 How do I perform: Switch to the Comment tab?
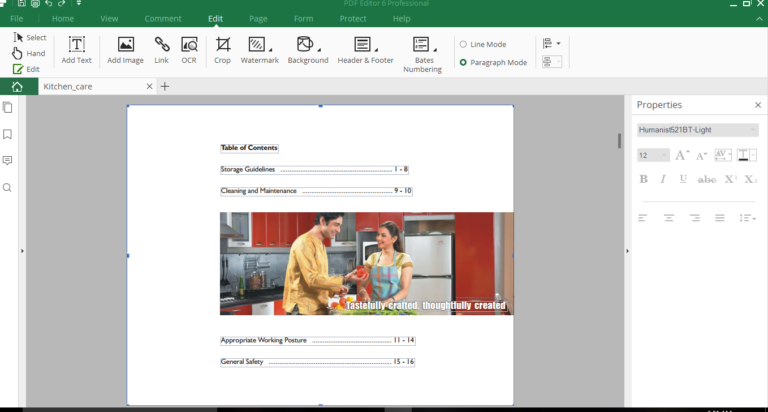(163, 19)
